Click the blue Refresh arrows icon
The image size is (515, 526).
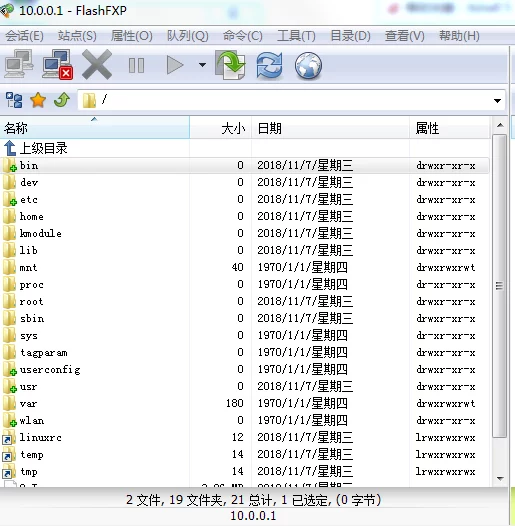tap(269, 65)
